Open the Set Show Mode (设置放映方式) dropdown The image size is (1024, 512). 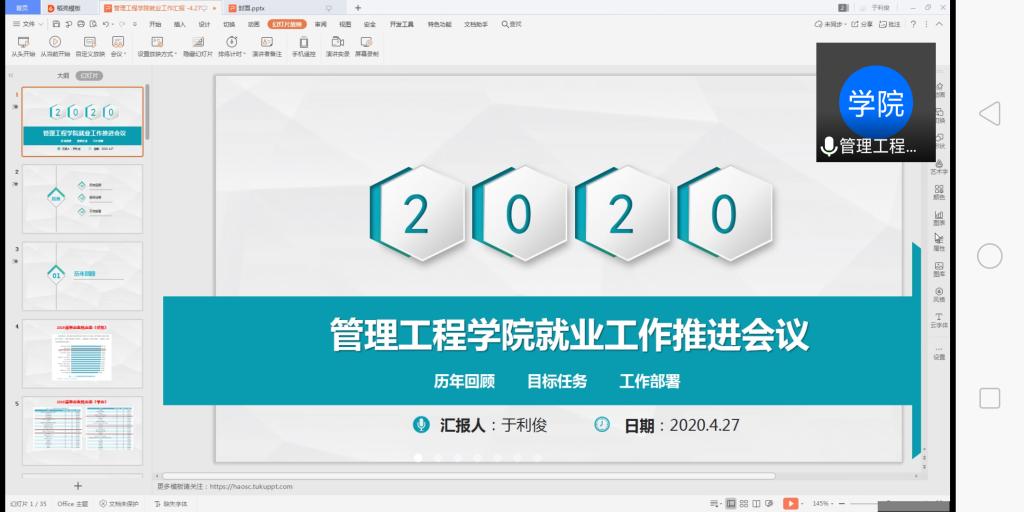tap(176, 54)
